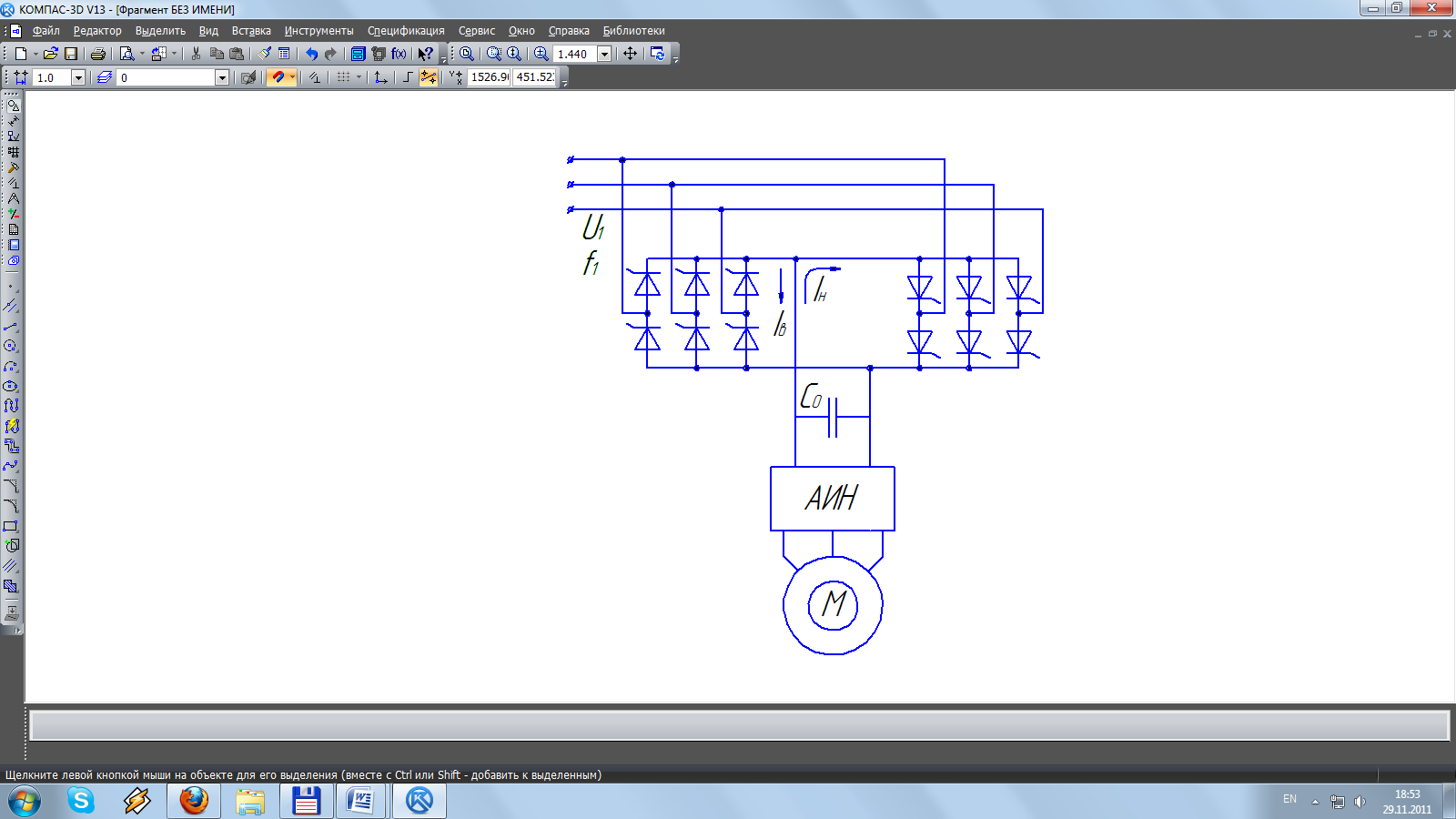This screenshot has height=819, width=1456.
Task: Open the Инструменты menu
Action: coord(318,31)
